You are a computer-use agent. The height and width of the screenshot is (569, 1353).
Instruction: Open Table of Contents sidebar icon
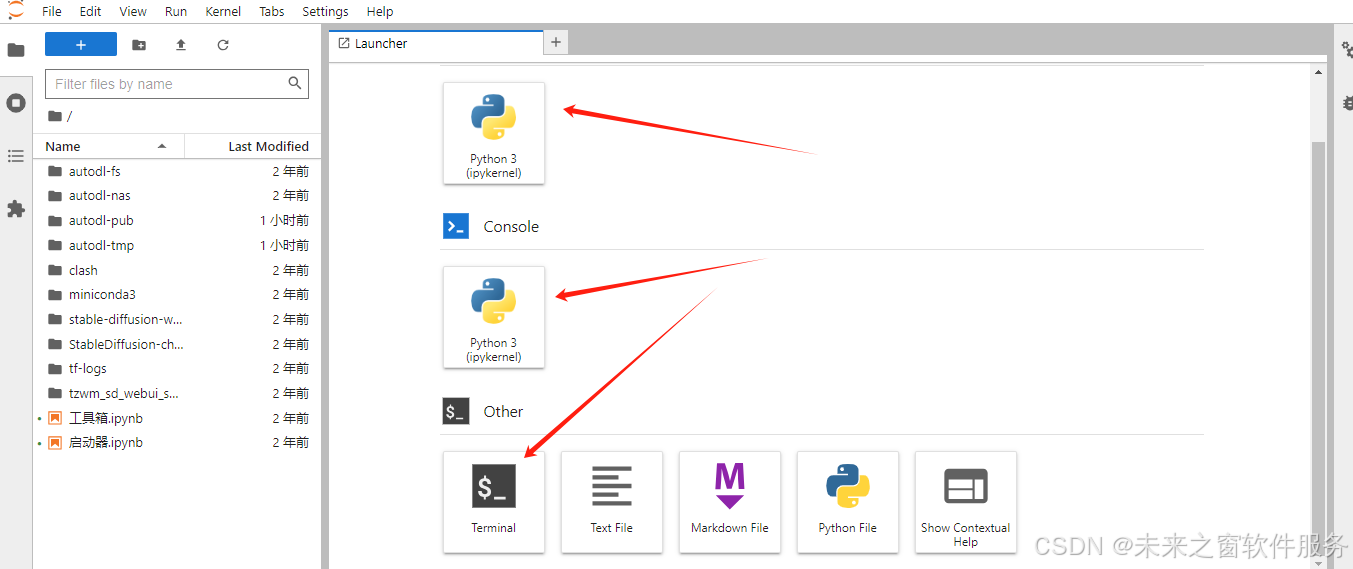[x=16, y=156]
